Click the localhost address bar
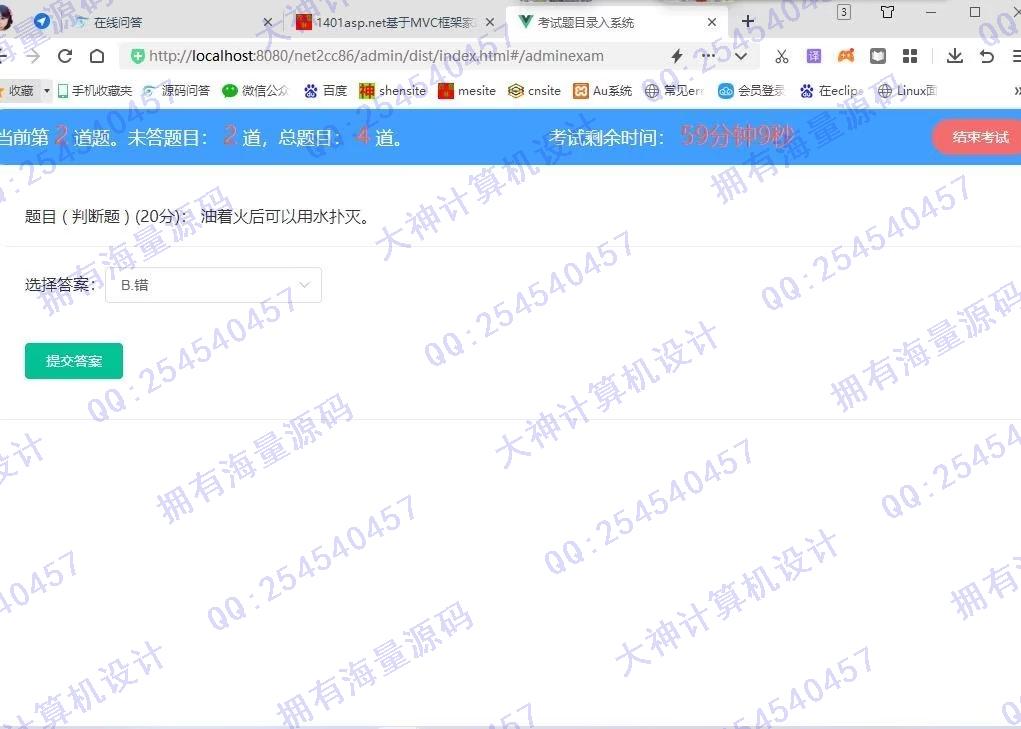 [376, 56]
